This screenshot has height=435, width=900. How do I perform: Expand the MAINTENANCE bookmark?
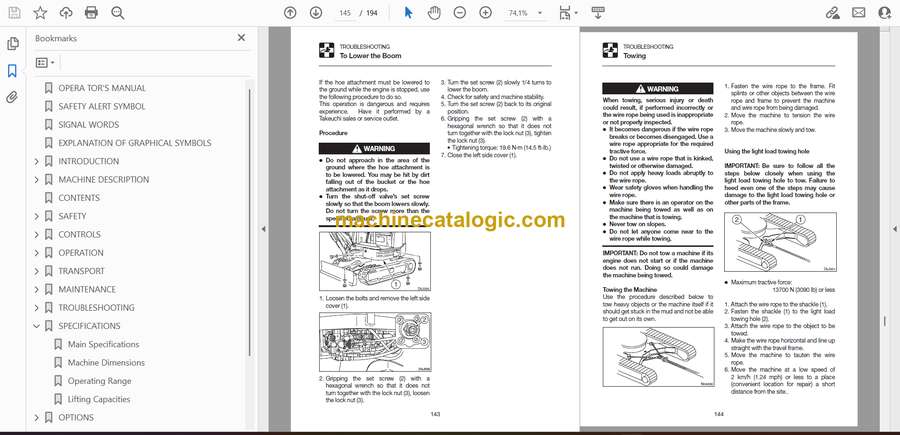click(x=37, y=290)
